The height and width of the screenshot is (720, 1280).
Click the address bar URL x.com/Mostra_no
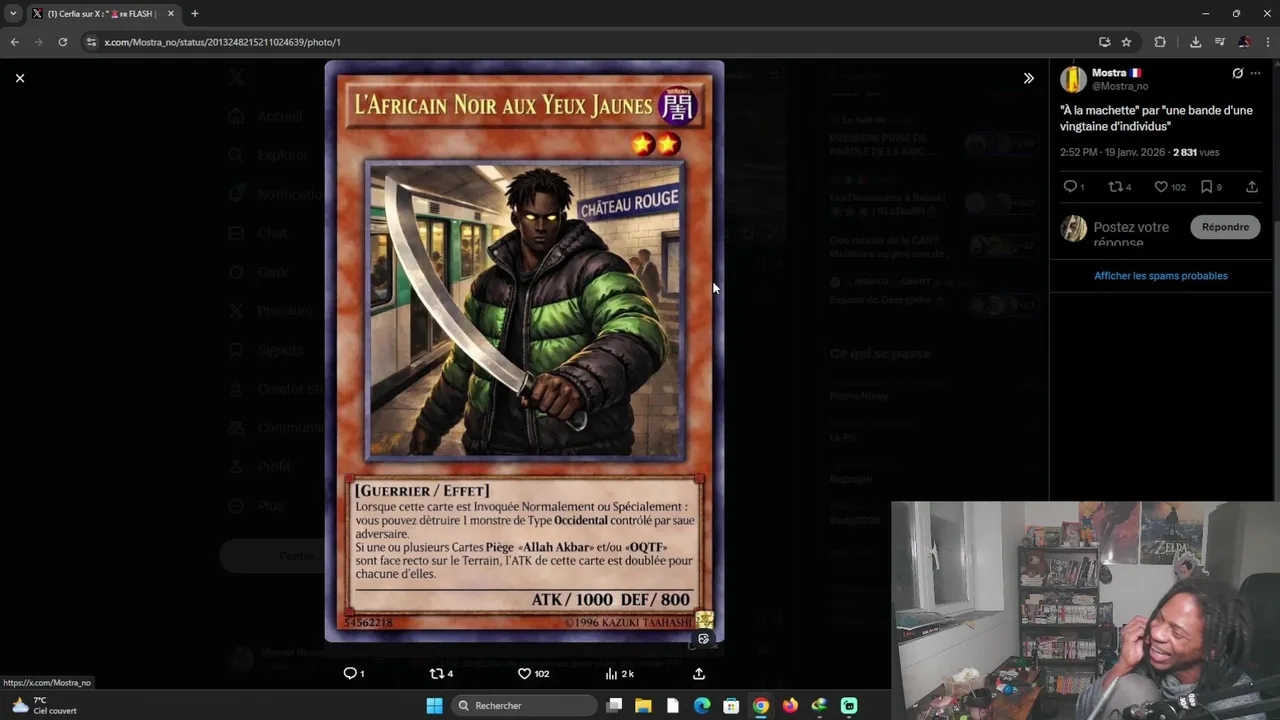pyautogui.click(x=222, y=42)
